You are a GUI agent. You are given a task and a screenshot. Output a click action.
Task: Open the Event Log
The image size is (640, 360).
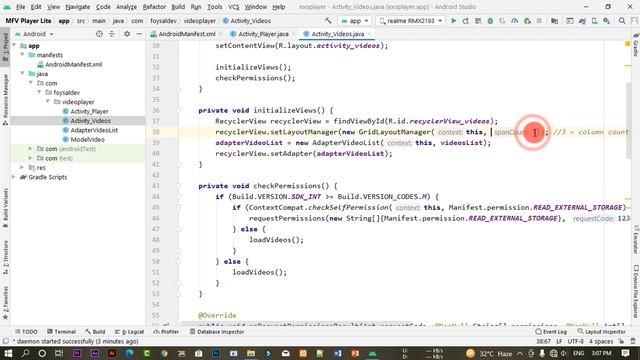click(551, 332)
